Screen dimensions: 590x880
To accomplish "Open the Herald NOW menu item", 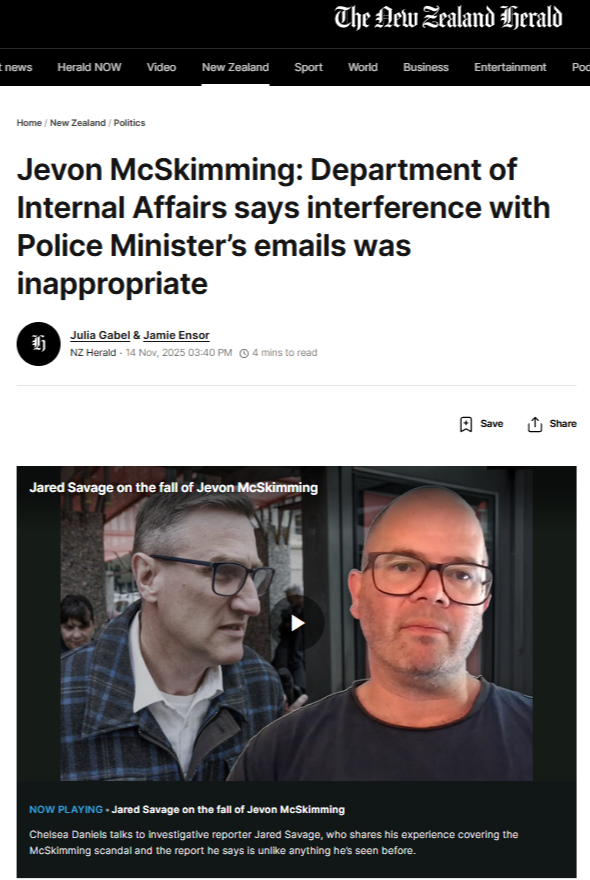I will [x=89, y=67].
